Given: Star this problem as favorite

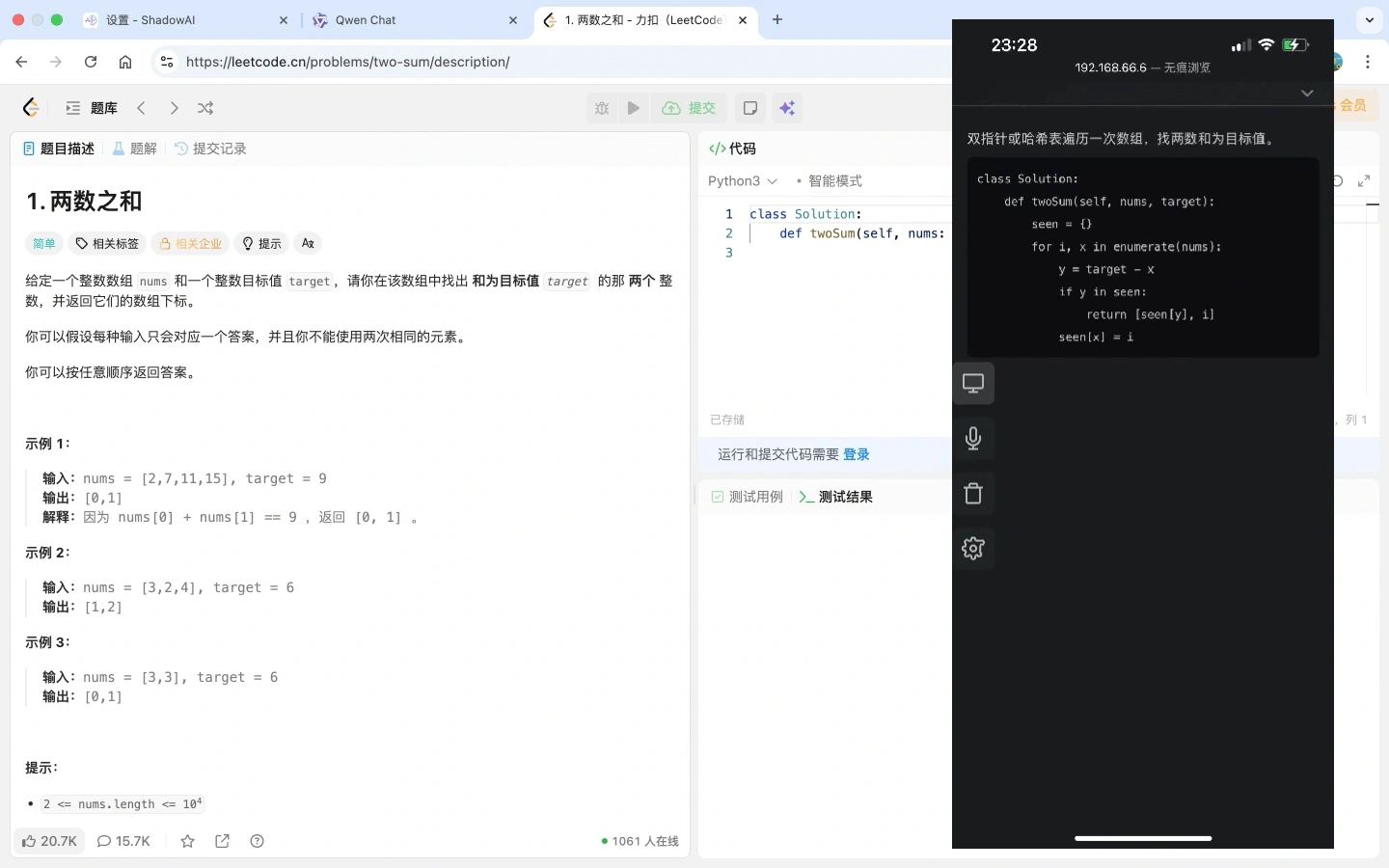Looking at the screenshot, I should tap(188, 841).
